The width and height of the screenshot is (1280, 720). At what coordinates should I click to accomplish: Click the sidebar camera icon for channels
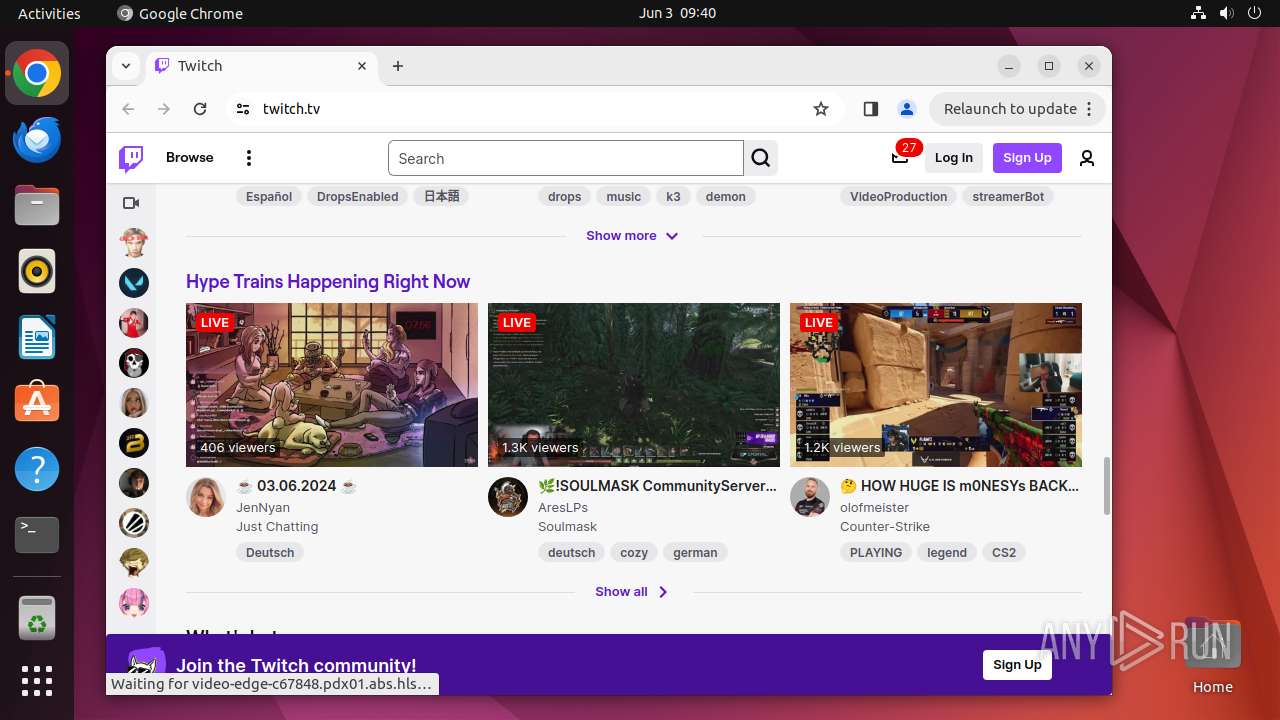point(131,203)
